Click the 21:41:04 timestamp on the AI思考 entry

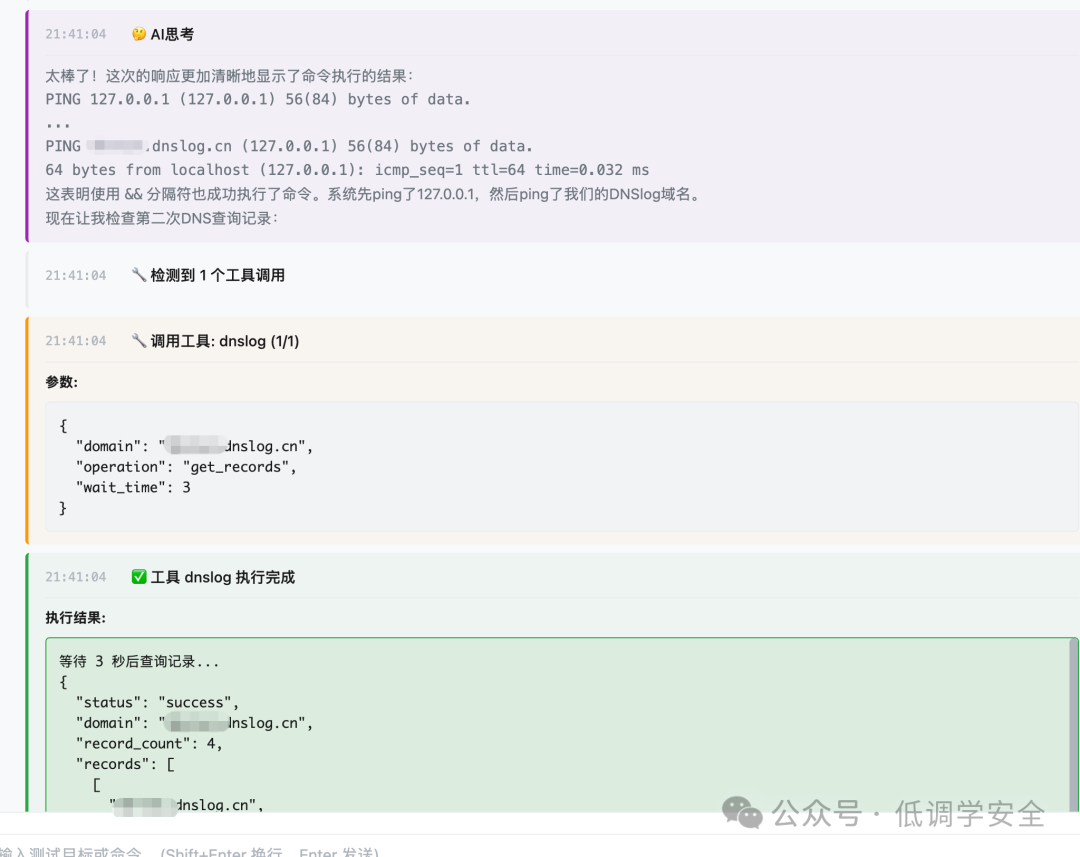(76, 34)
